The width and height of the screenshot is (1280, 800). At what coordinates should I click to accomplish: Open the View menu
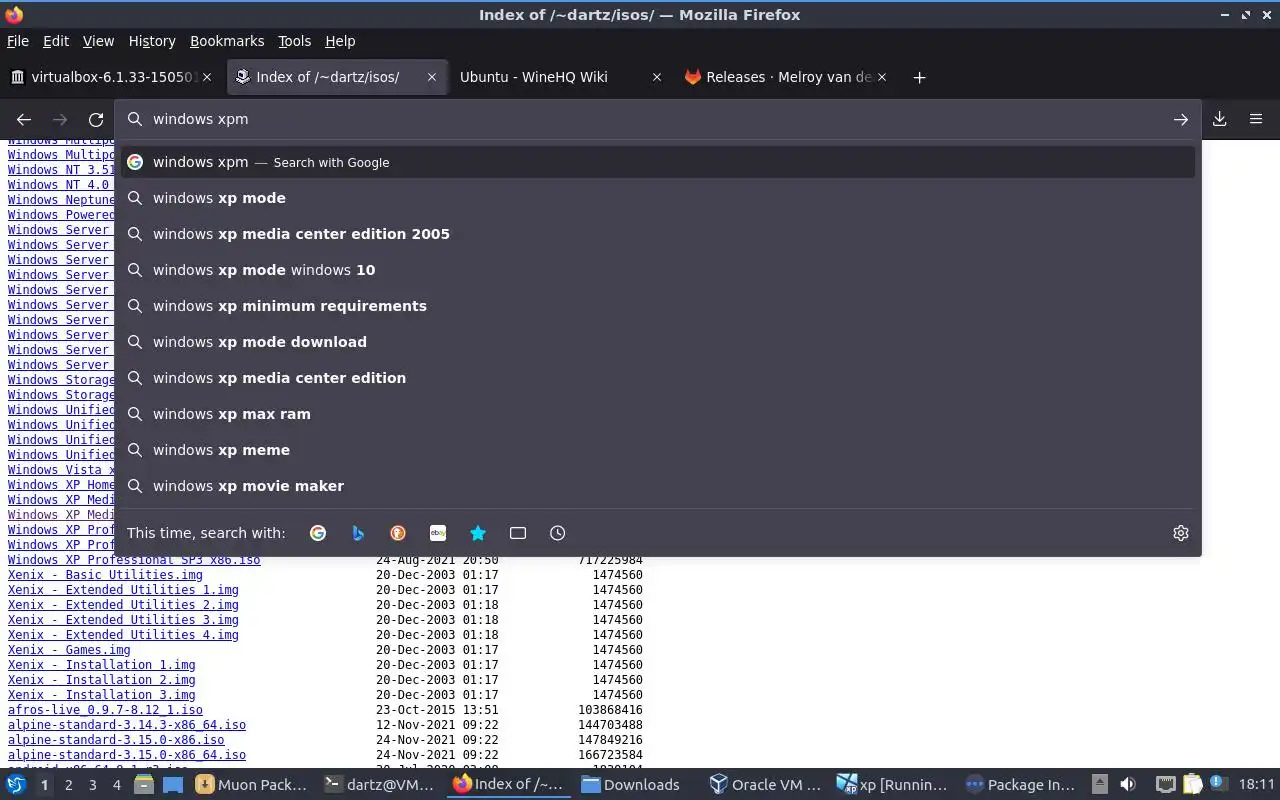pyautogui.click(x=98, y=41)
